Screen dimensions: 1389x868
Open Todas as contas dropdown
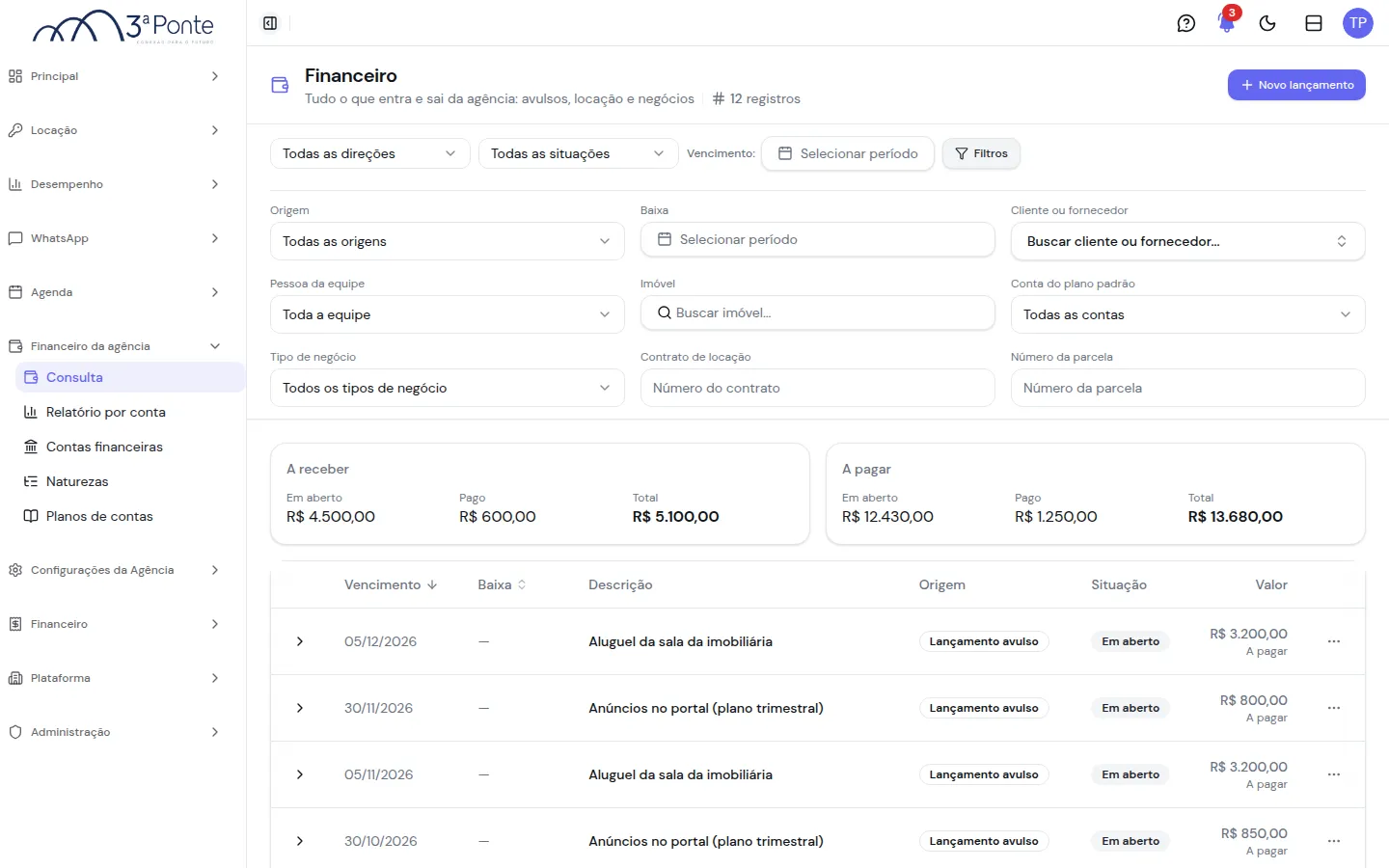1188,314
